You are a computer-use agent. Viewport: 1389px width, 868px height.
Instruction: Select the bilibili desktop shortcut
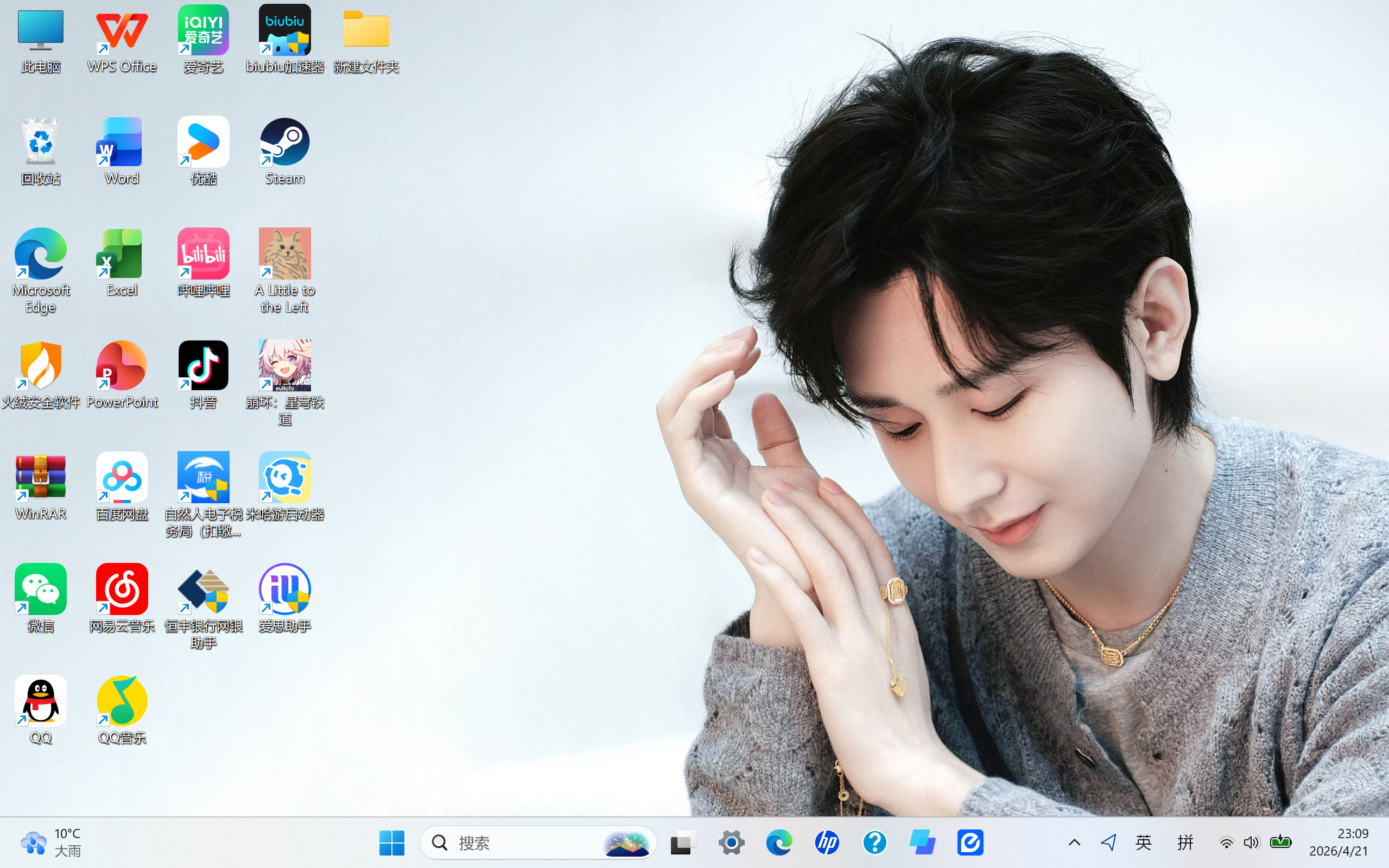203,254
